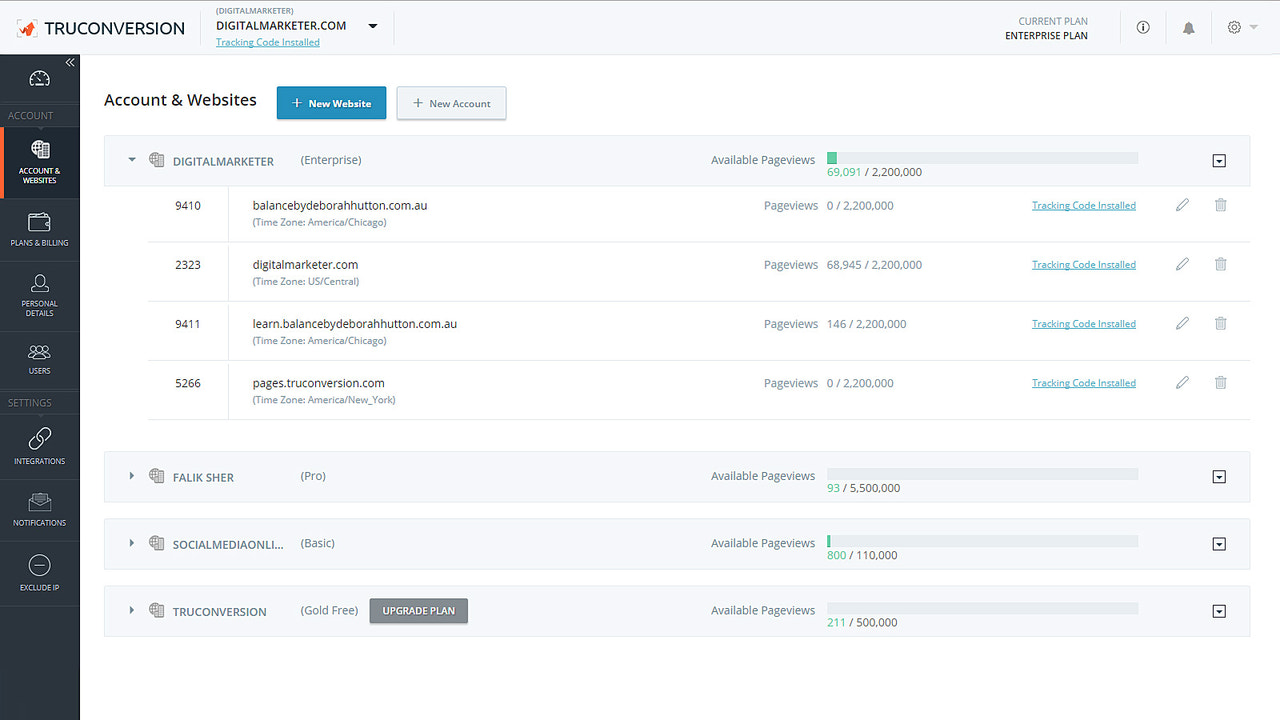Open tracking code link for balancebydeborahhutton.com.au
This screenshot has width=1280, height=720.
point(1084,206)
